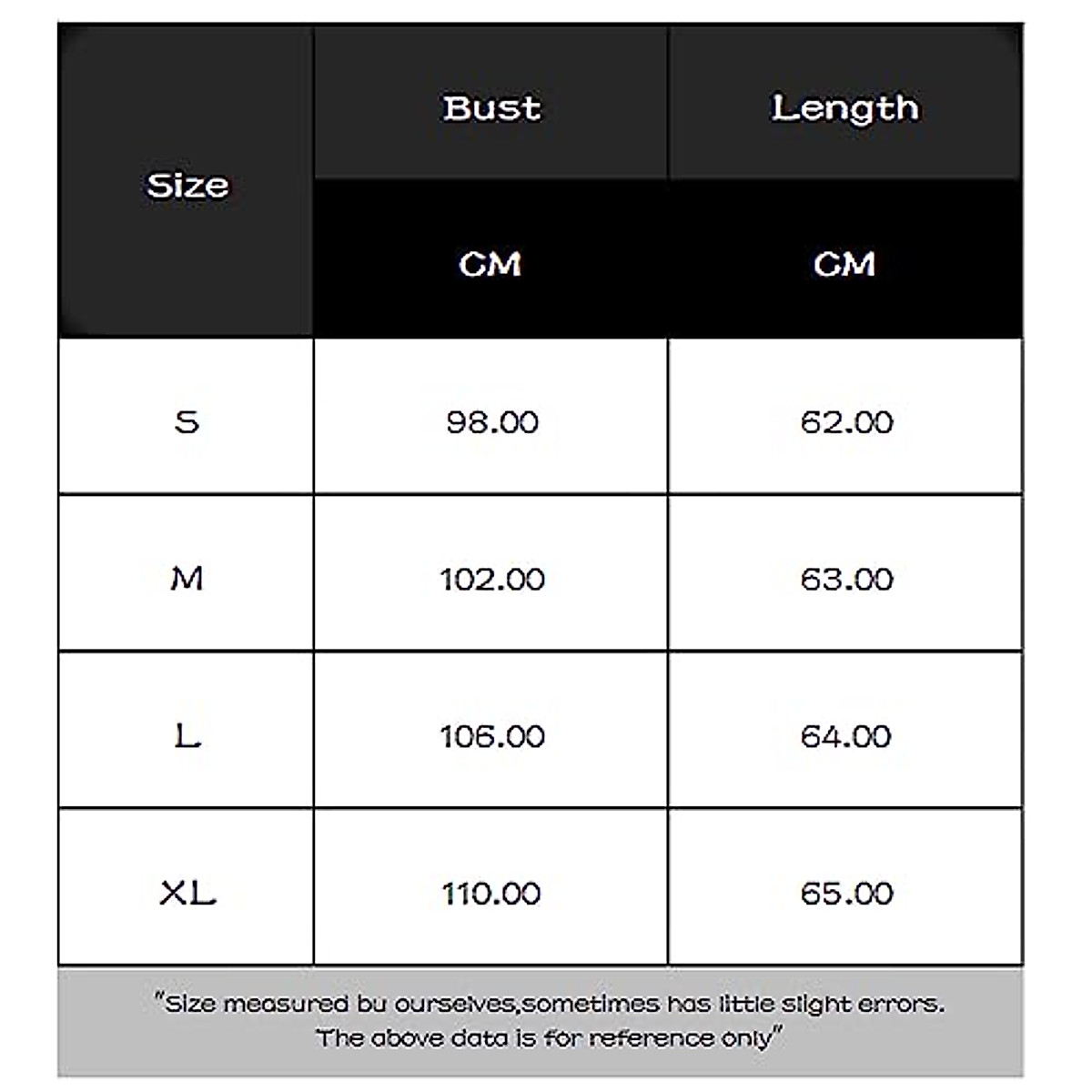Click the Size column header
This screenshot has height=1092, width=1092.
pos(187,186)
